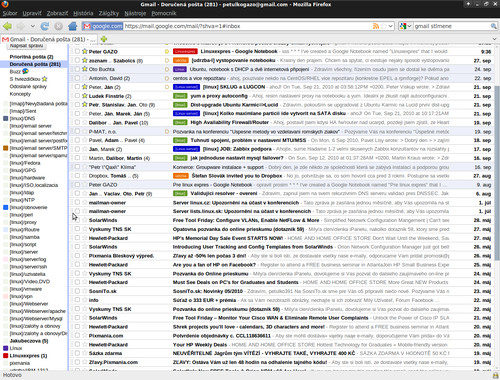Screen dimensions: 500x380
Task: Open the Odoslané správy folder
Action: (28, 86)
